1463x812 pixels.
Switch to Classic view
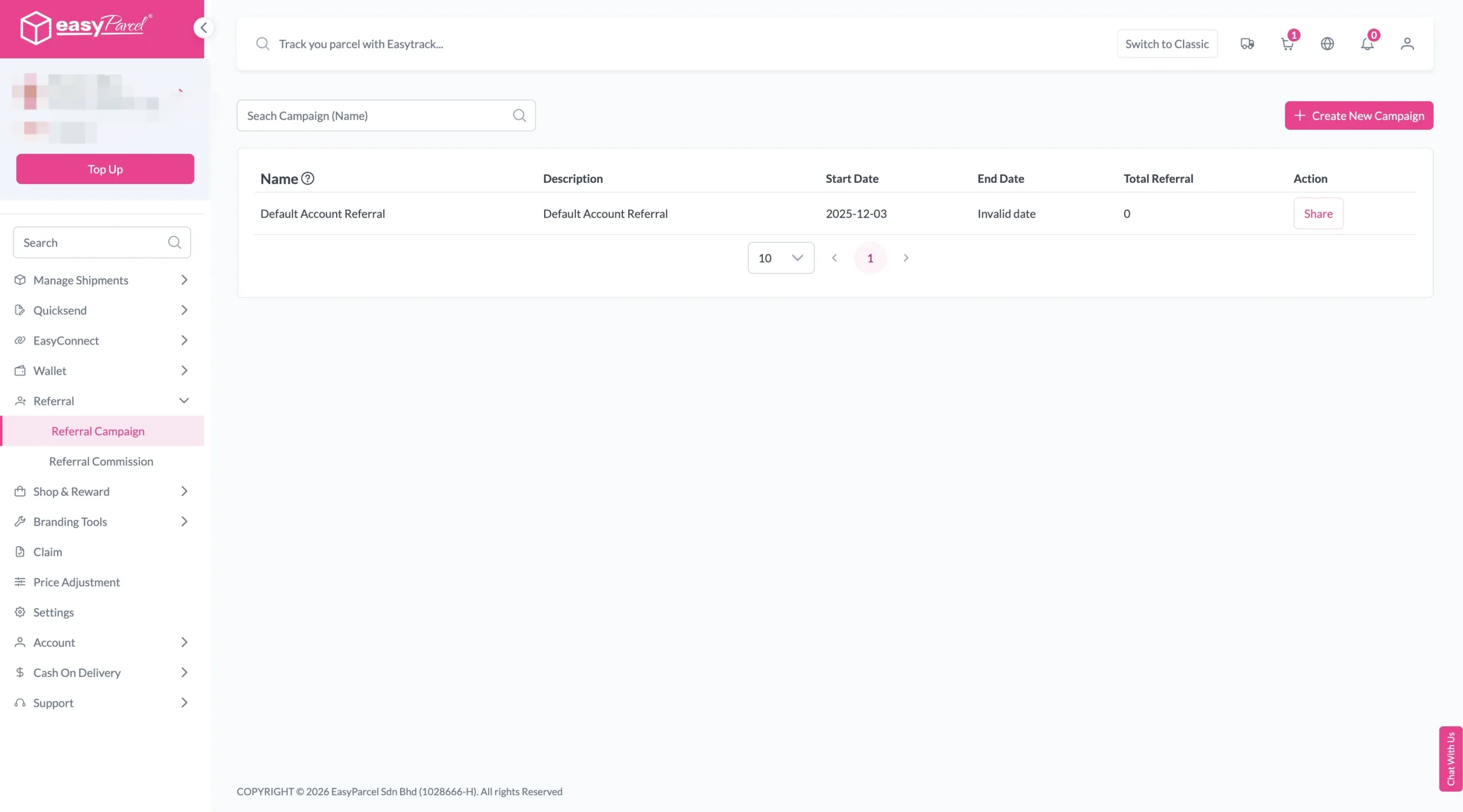click(1166, 44)
